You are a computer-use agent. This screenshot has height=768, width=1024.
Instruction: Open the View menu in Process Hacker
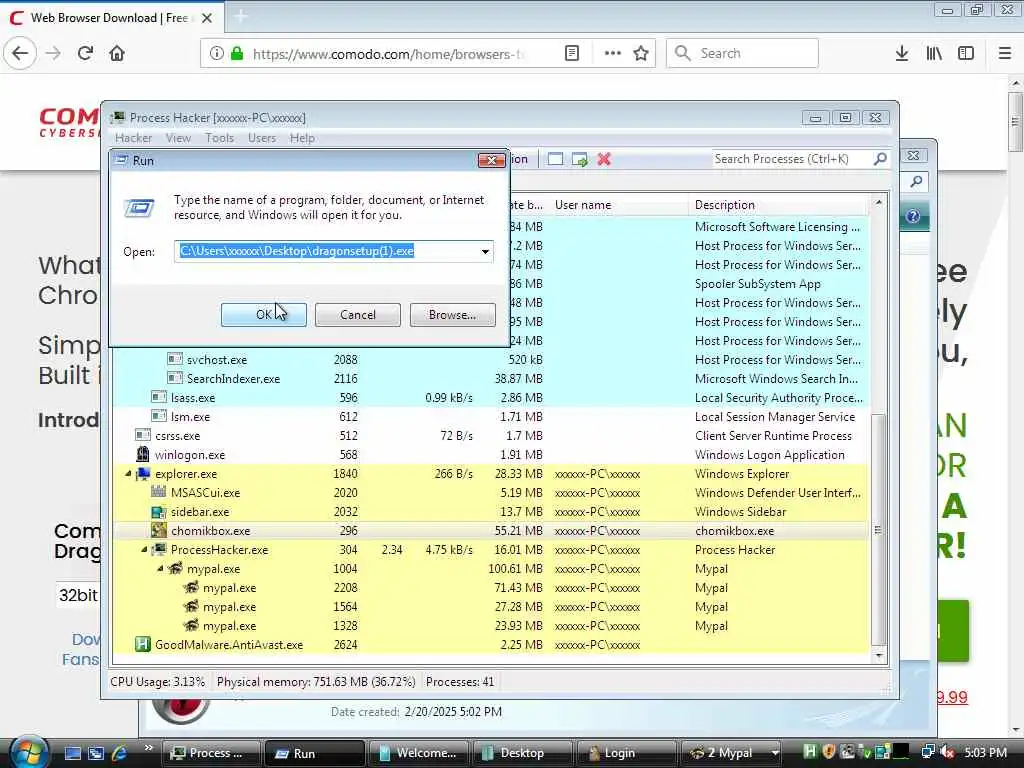(178, 138)
